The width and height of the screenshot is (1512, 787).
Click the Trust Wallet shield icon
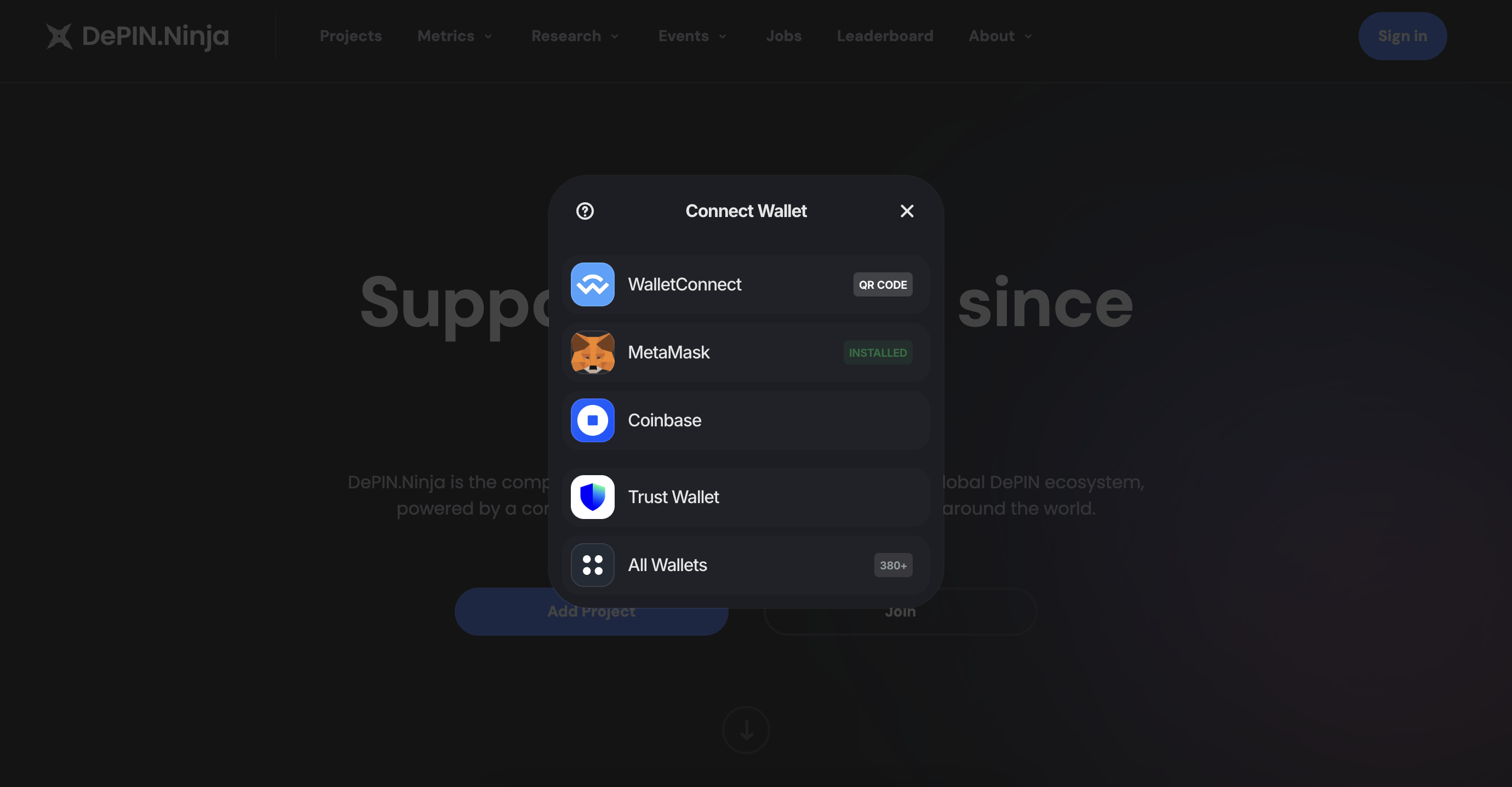point(592,496)
